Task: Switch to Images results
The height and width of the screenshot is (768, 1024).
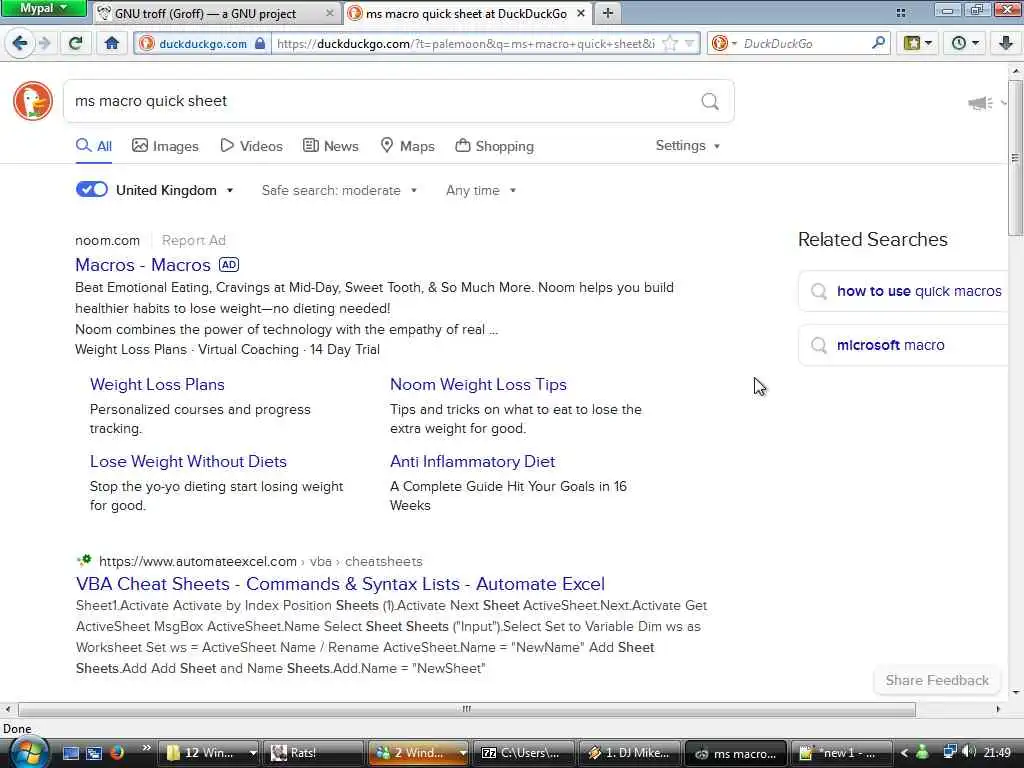Action: tap(165, 146)
